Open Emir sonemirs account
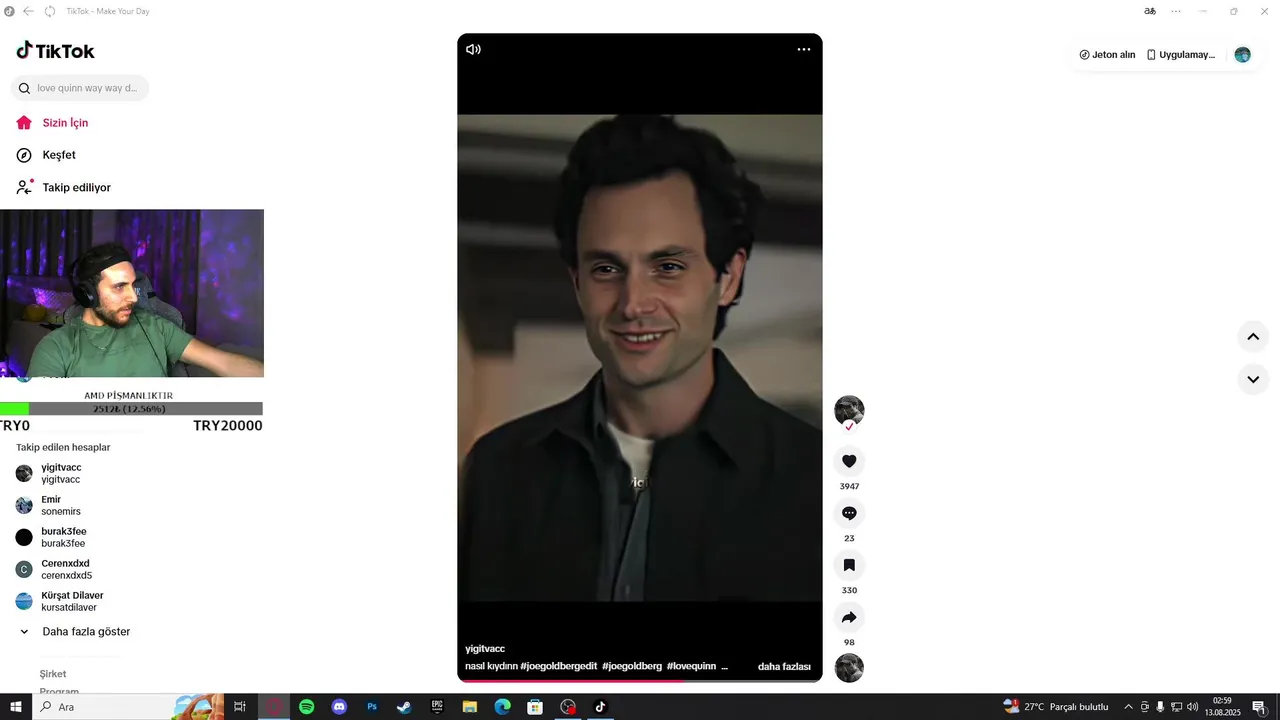The width and height of the screenshot is (1280, 720). (x=61, y=505)
